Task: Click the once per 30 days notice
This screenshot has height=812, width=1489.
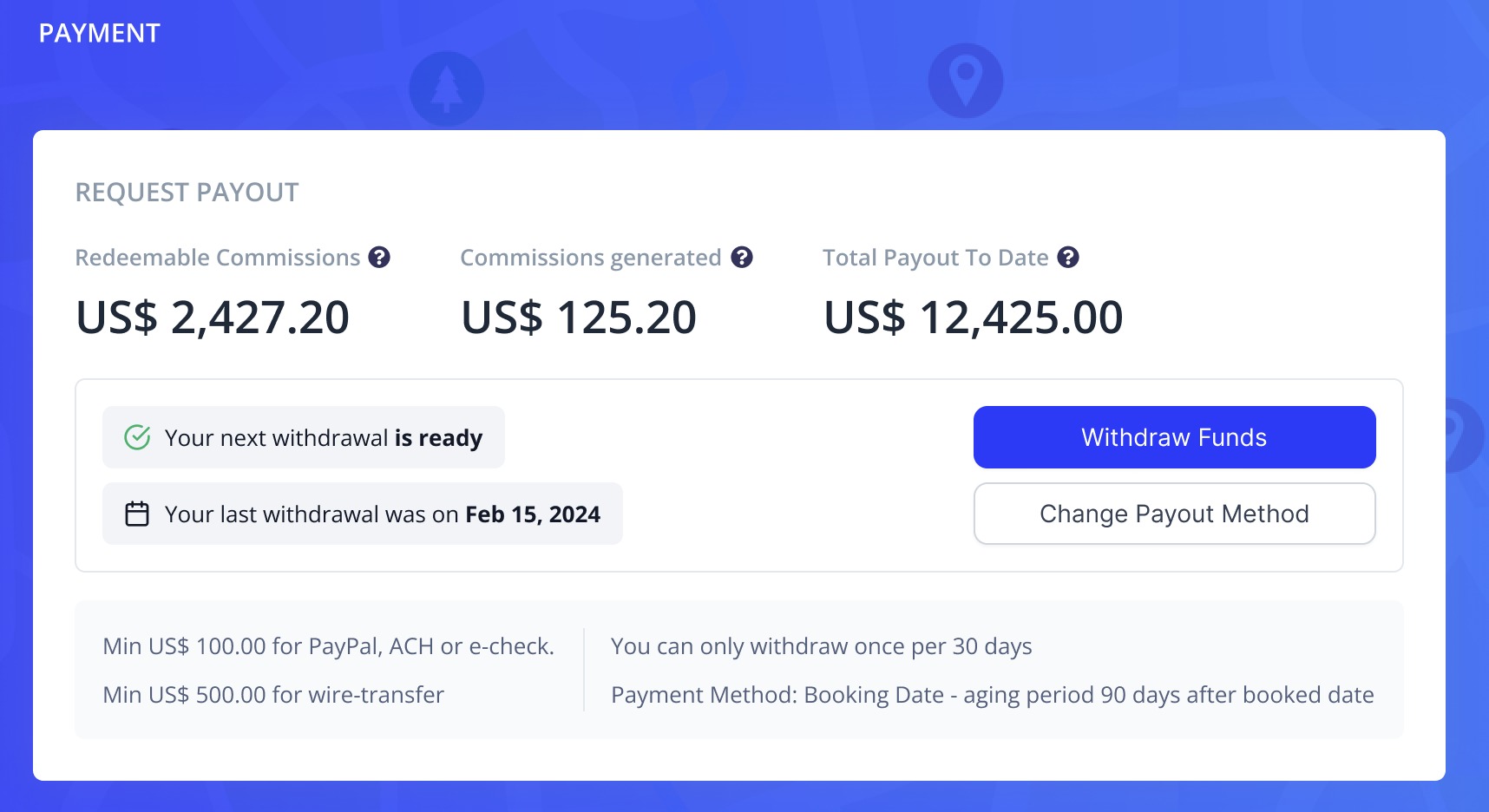Action: point(822,646)
